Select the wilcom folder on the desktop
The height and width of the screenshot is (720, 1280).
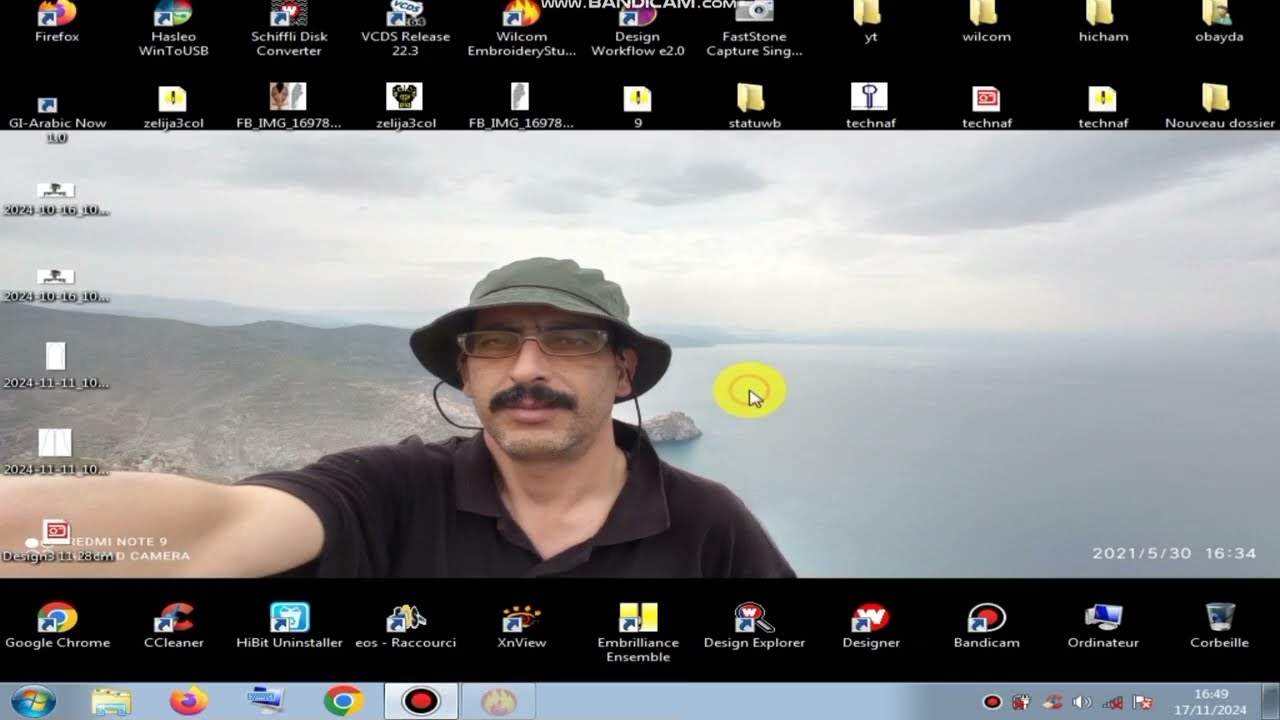tap(986, 22)
